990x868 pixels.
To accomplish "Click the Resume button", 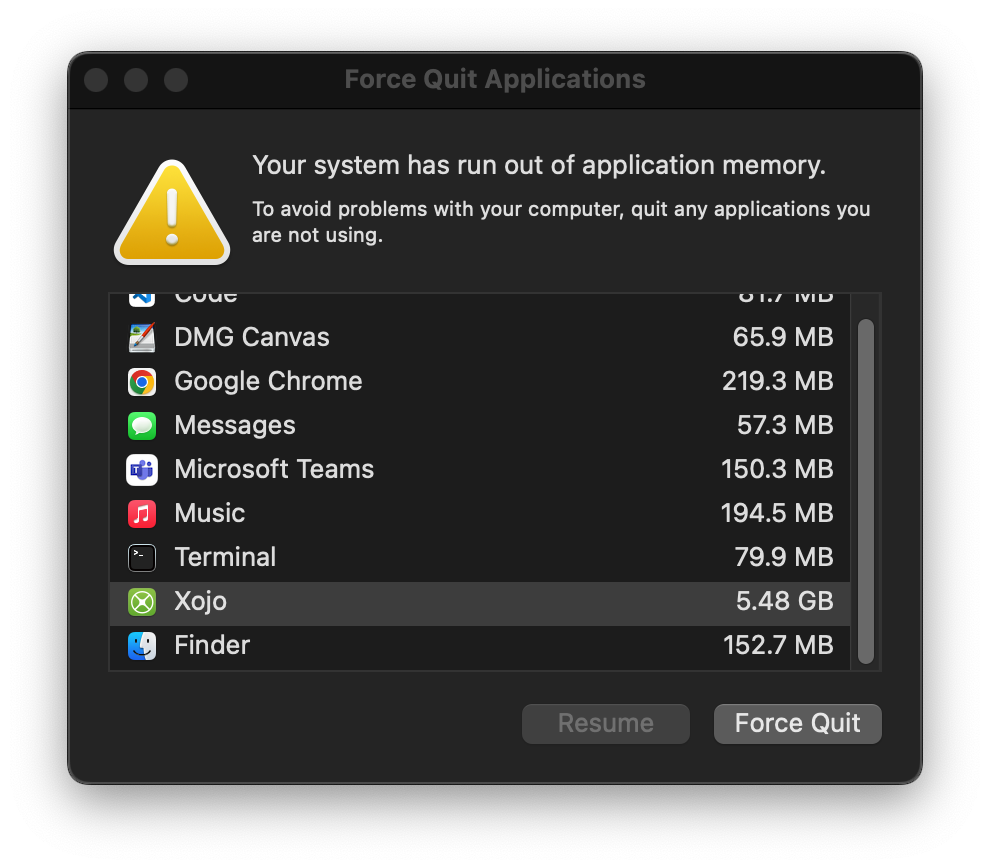I will [x=605, y=723].
